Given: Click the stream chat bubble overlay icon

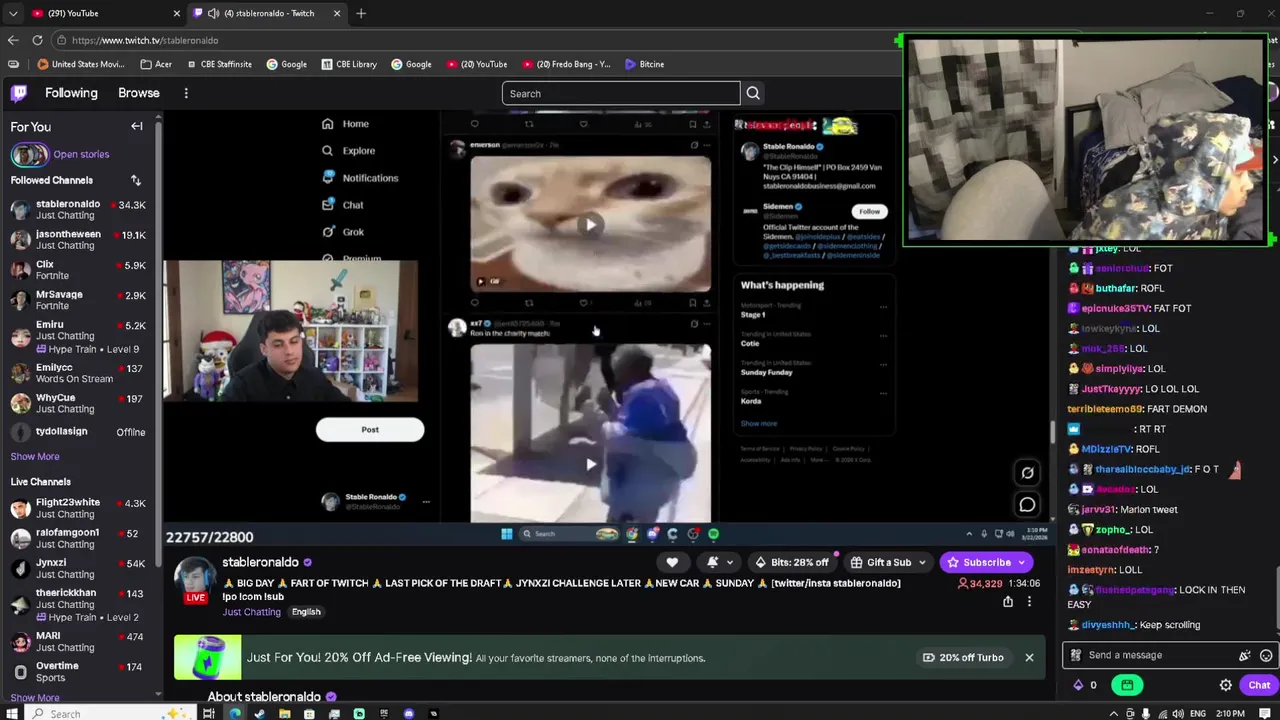Looking at the screenshot, I should point(1027,504).
